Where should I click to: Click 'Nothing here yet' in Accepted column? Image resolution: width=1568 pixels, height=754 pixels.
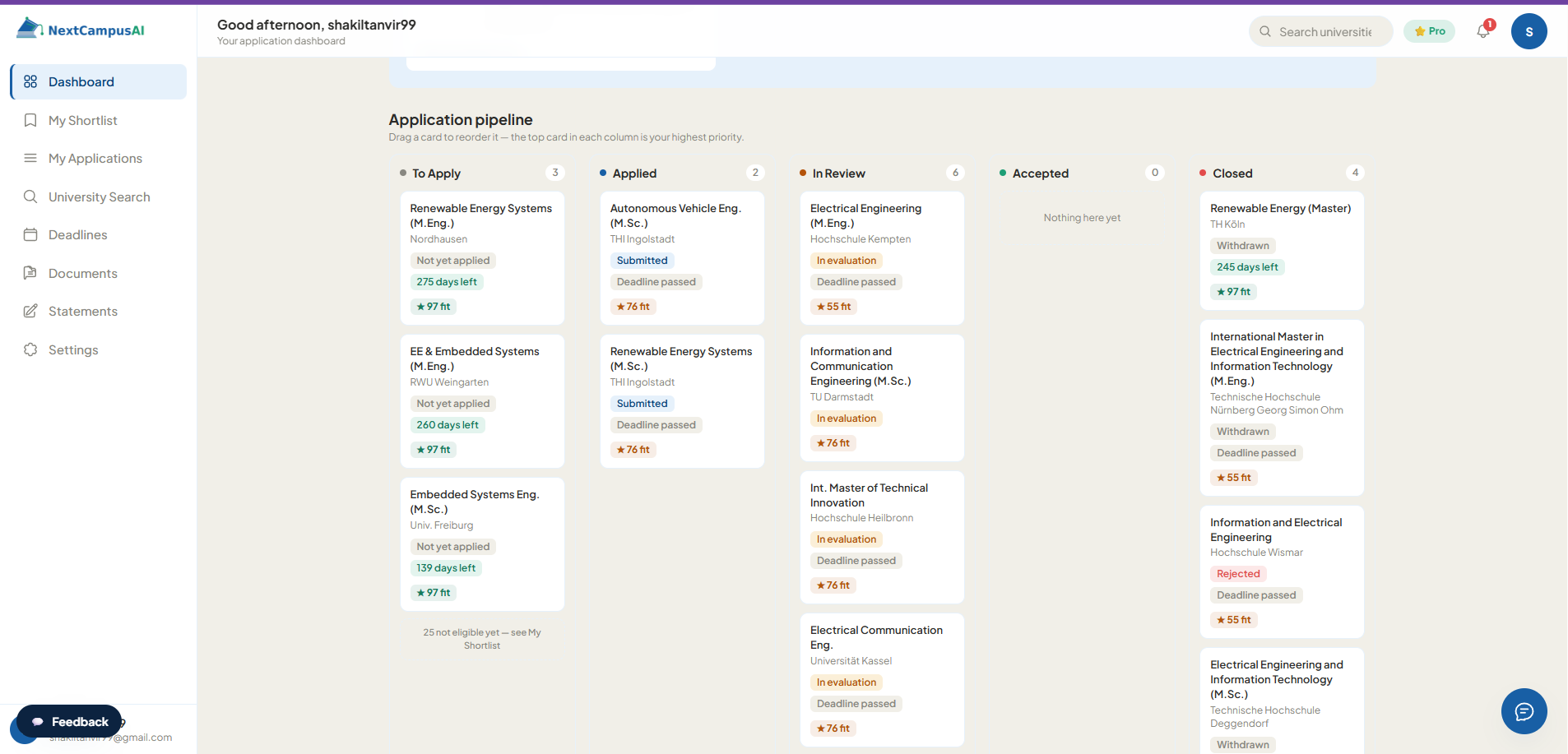pyautogui.click(x=1082, y=218)
